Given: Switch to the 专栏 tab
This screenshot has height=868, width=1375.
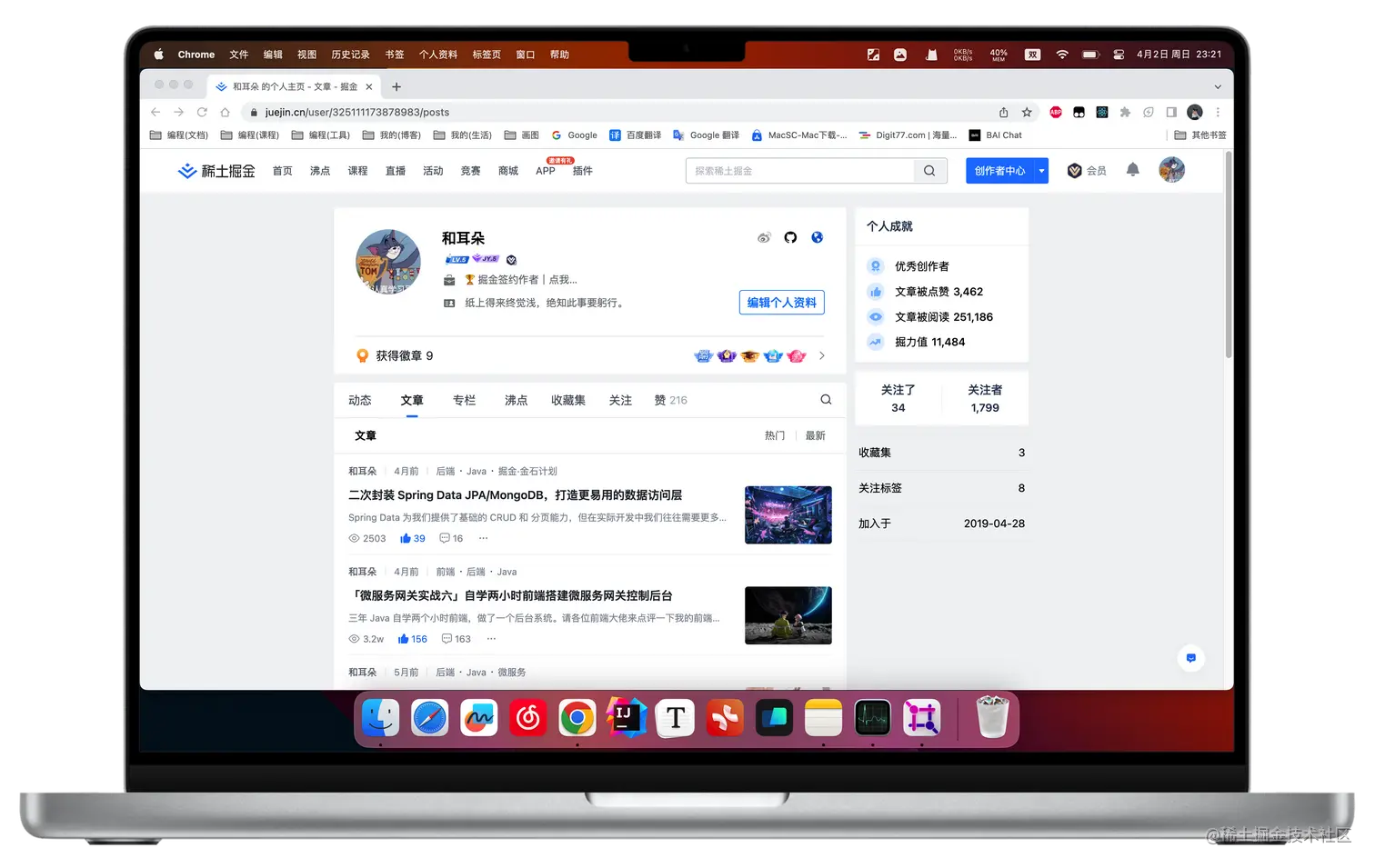Looking at the screenshot, I should 465,401.
